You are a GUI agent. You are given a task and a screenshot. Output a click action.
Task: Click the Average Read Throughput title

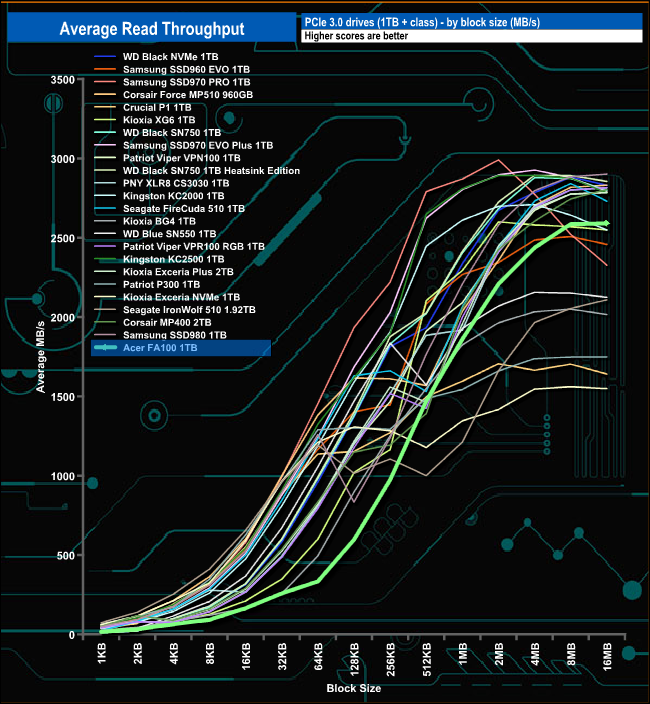point(152,29)
